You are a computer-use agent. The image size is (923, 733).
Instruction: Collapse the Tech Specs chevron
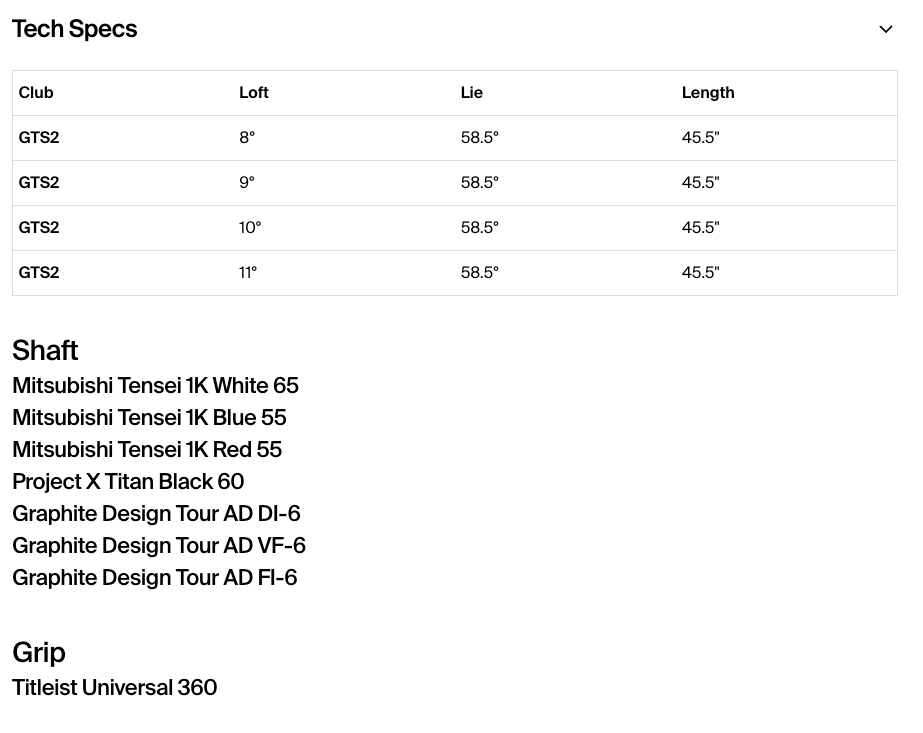point(885,29)
